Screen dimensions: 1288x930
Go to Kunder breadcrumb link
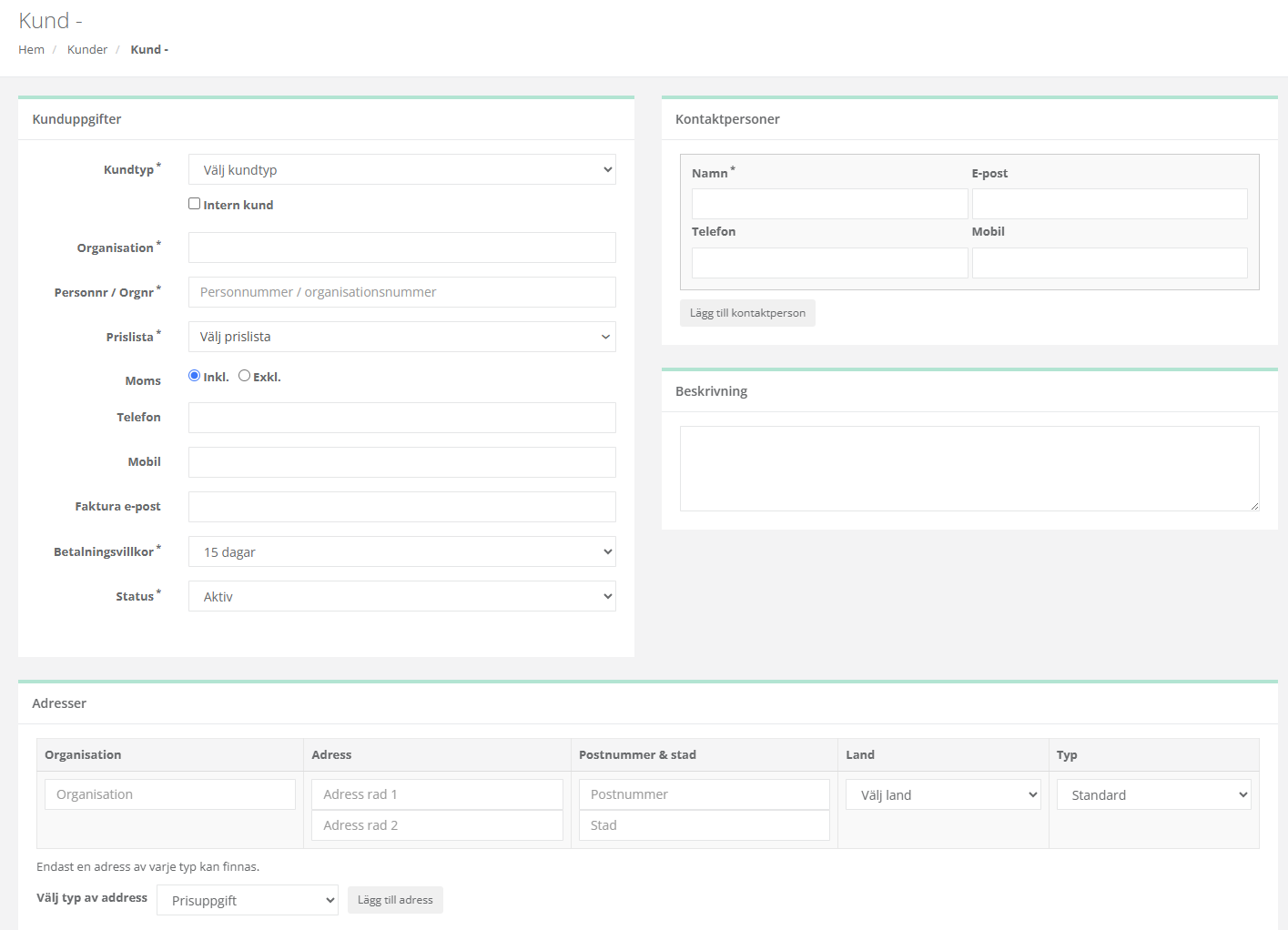pos(87,50)
